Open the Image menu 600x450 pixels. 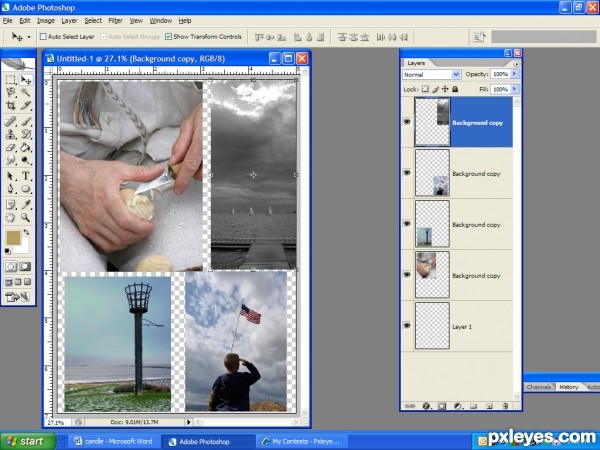[x=46, y=21]
